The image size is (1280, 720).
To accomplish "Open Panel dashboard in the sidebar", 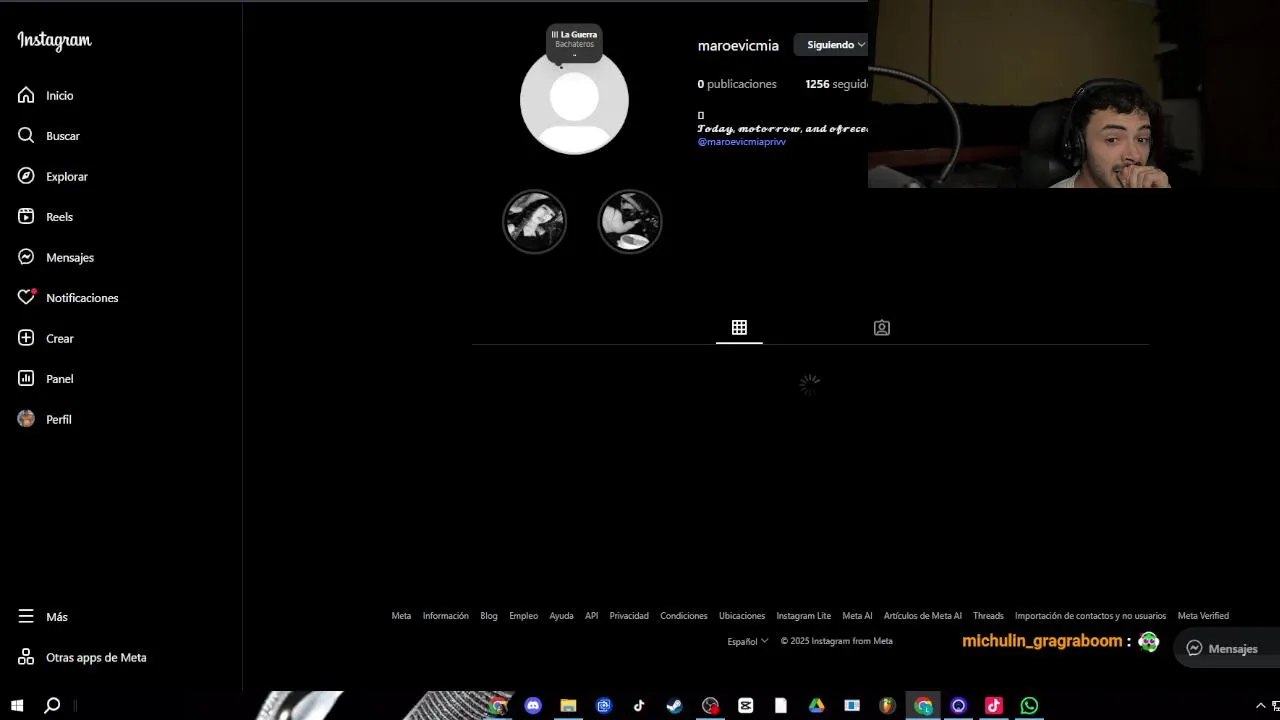I will tap(46, 378).
